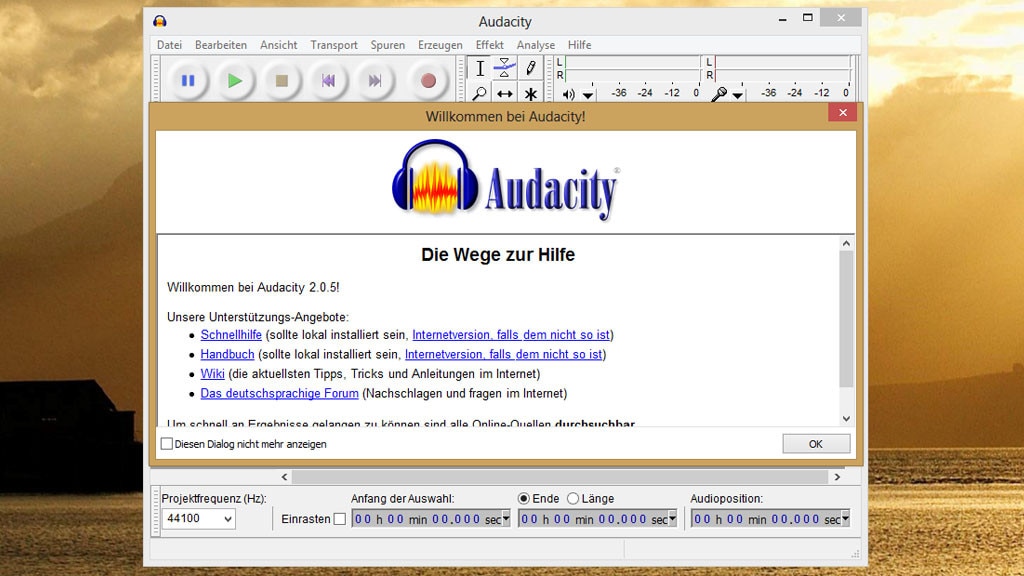
Task: Open the 'Anfang der Auswahl' format dropdown
Action: pos(508,519)
